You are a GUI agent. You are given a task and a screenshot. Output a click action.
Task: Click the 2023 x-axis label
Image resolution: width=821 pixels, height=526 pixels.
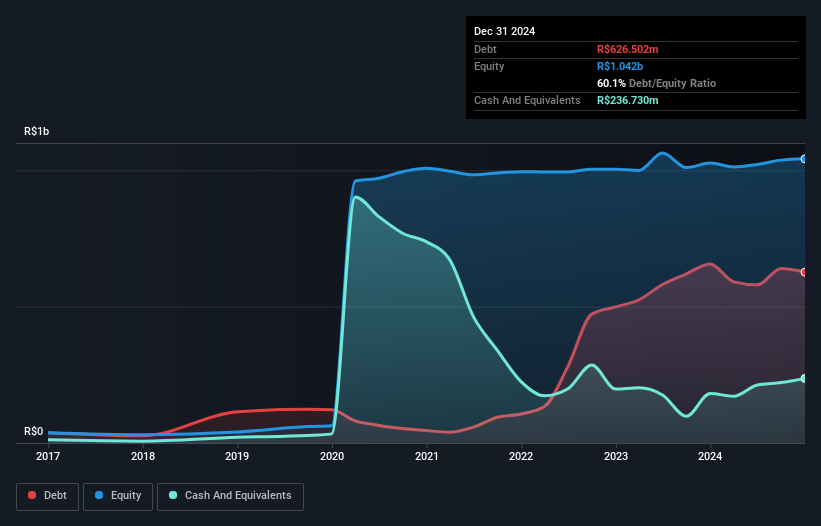pos(616,456)
